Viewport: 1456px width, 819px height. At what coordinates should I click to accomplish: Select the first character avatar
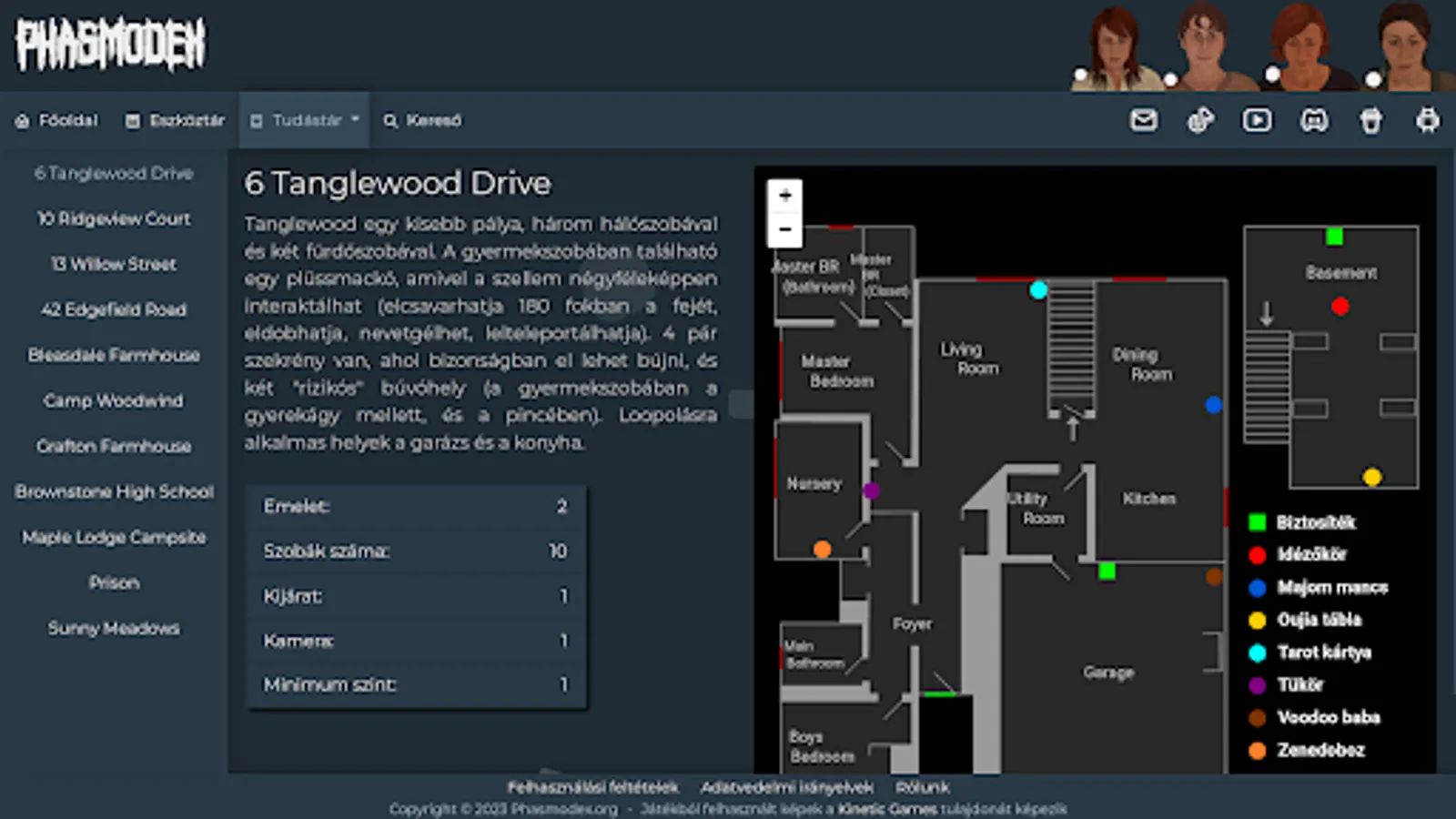tap(1116, 47)
